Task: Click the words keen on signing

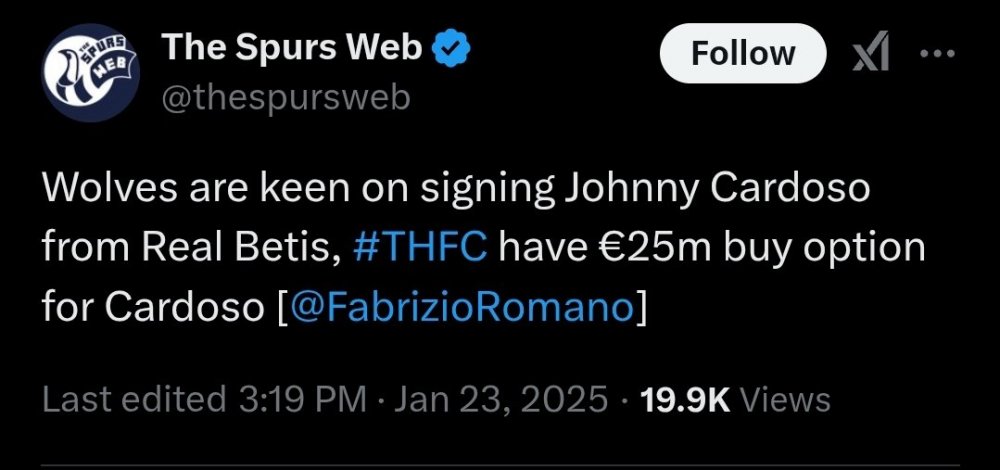Action: (x=372, y=187)
